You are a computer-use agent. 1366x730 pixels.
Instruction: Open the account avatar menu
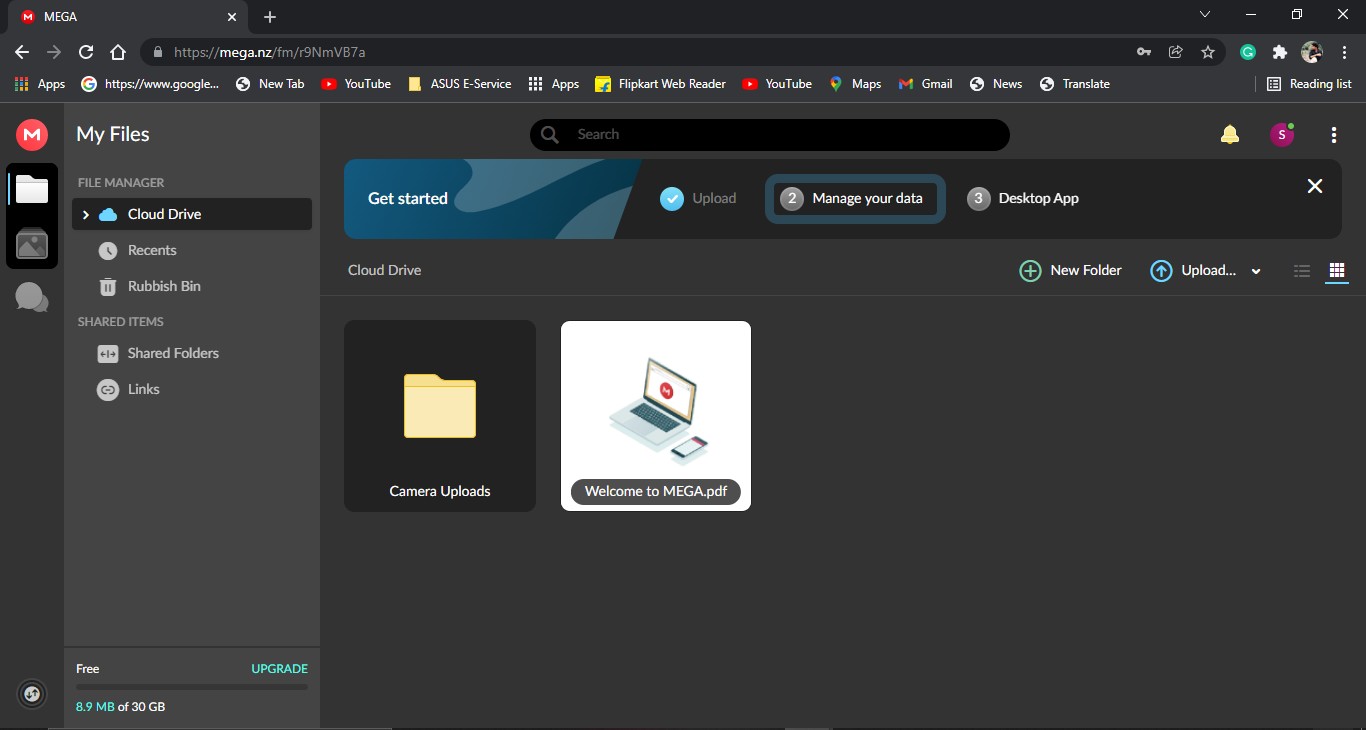pyautogui.click(x=1282, y=134)
